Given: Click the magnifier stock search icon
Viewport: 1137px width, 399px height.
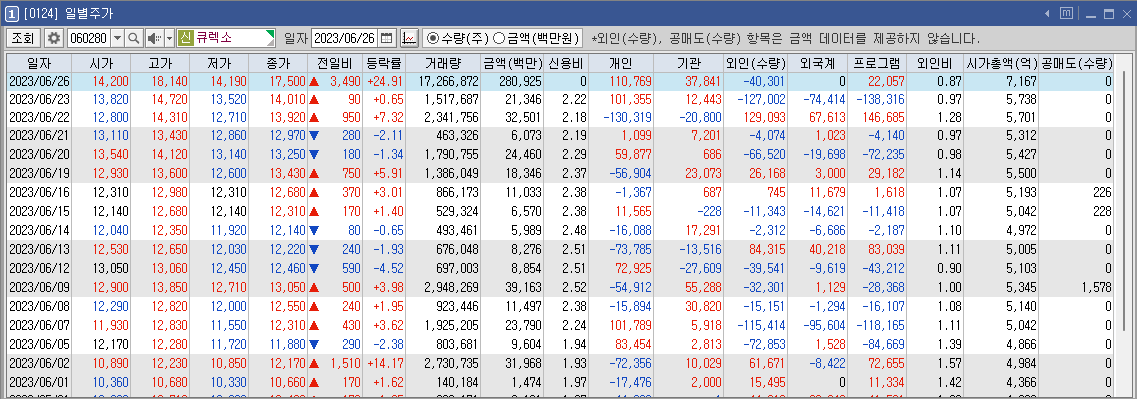Looking at the screenshot, I should (133, 38).
